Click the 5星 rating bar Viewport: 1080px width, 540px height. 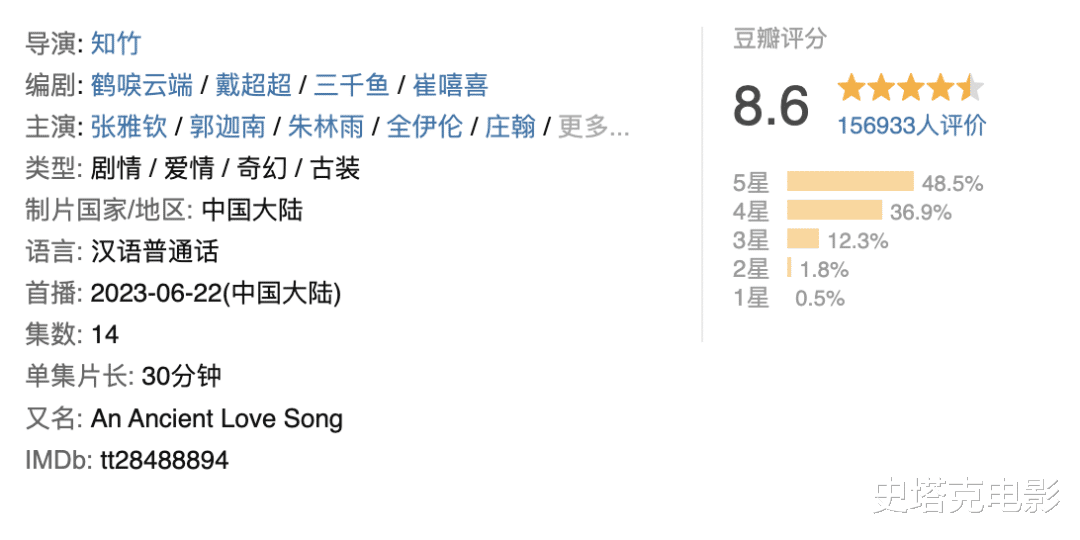click(850, 182)
